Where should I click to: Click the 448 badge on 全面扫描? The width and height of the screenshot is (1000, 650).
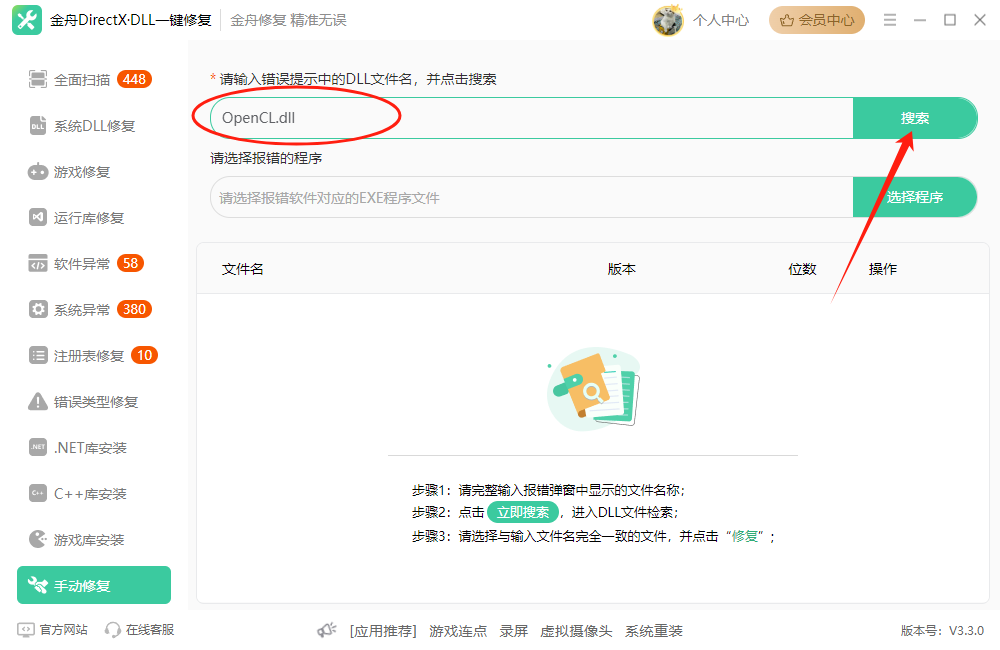click(x=135, y=79)
